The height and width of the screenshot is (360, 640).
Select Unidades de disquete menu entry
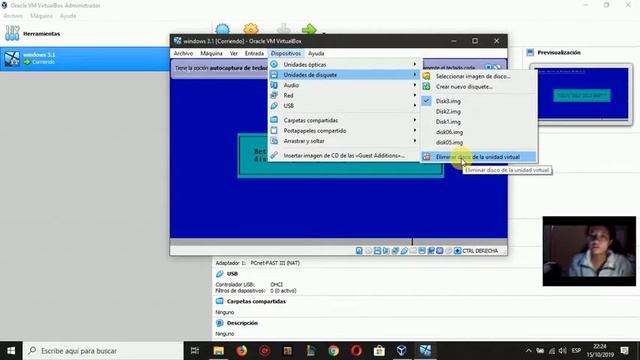(x=344, y=75)
